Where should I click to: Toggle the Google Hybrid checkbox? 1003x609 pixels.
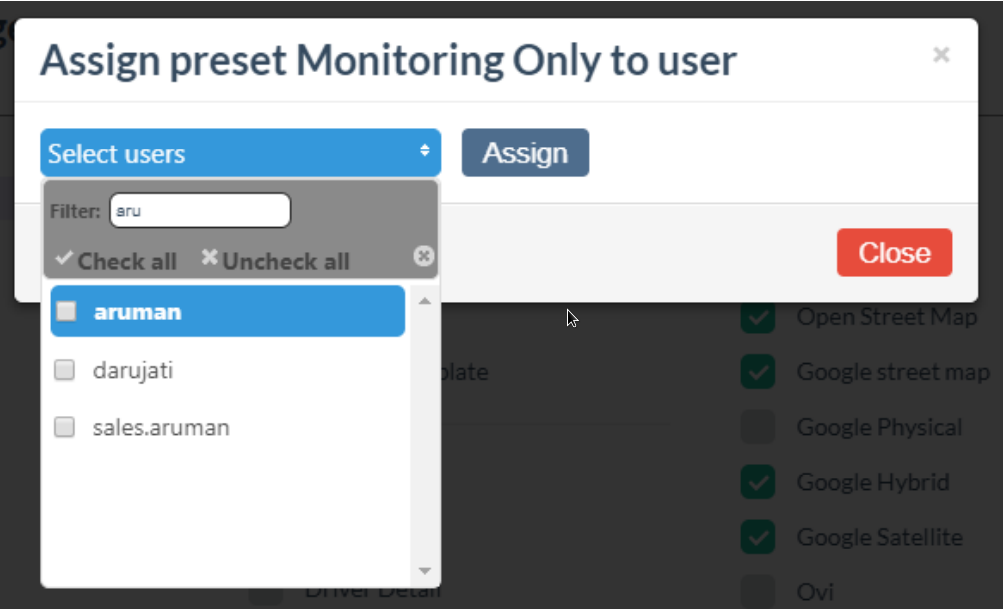[x=759, y=483]
